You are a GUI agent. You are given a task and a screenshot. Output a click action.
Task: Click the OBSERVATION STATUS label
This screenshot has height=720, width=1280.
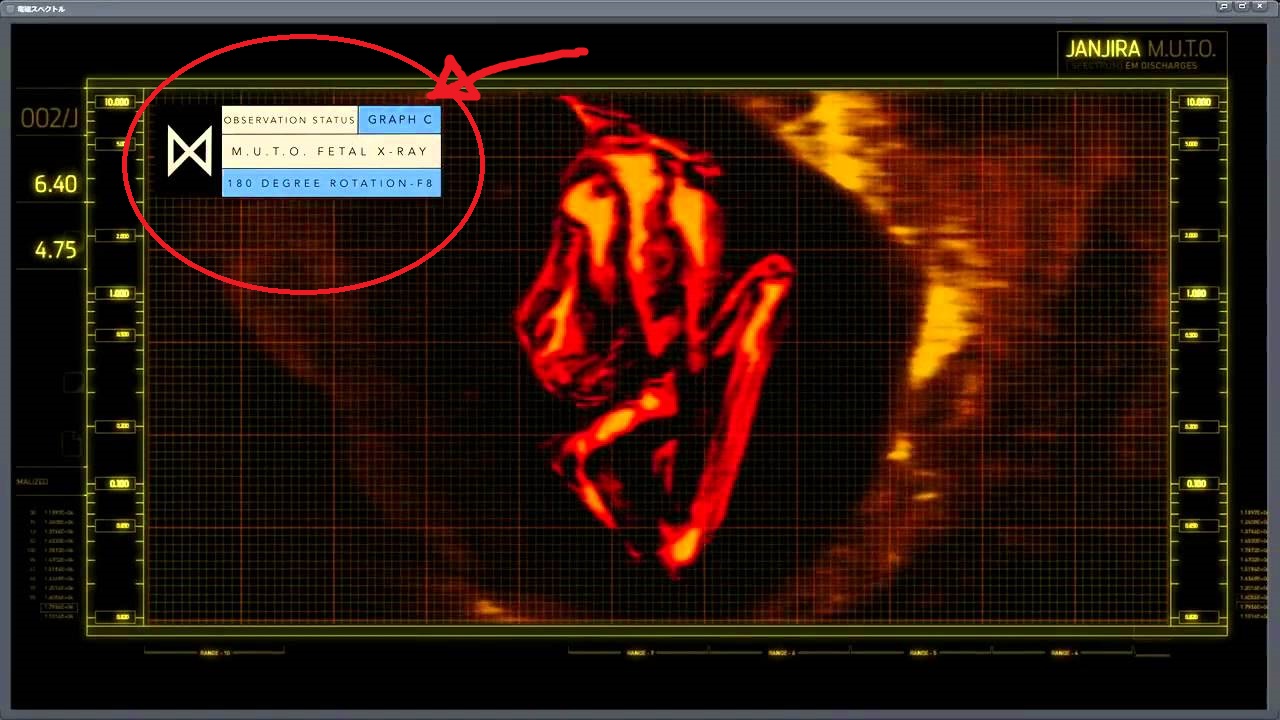click(x=289, y=120)
